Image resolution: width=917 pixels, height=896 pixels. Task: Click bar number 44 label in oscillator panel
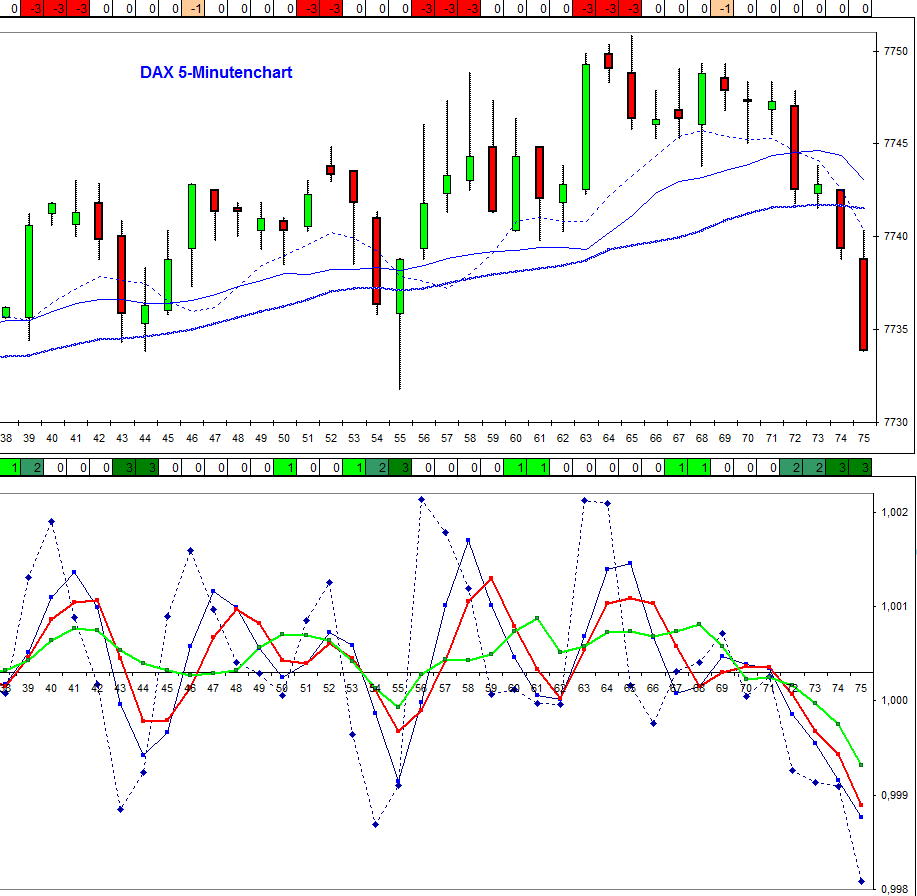click(144, 689)
